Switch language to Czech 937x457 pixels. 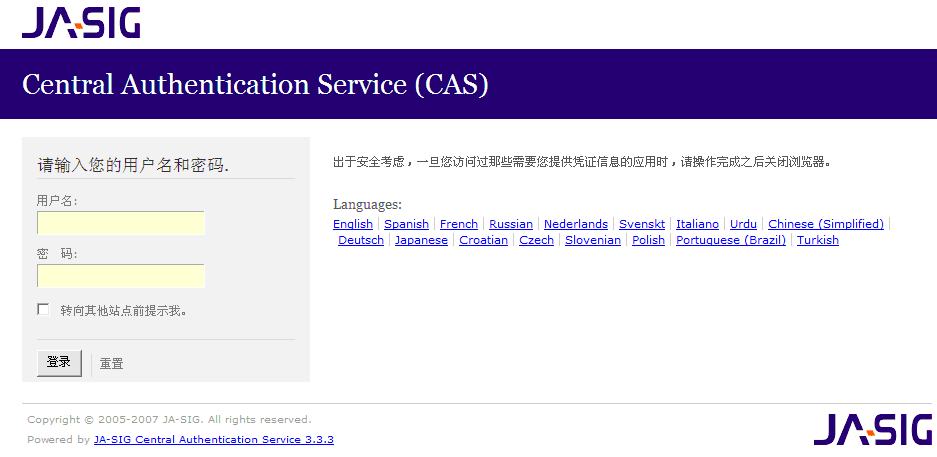pyautogui.click(x=537, y=240)
